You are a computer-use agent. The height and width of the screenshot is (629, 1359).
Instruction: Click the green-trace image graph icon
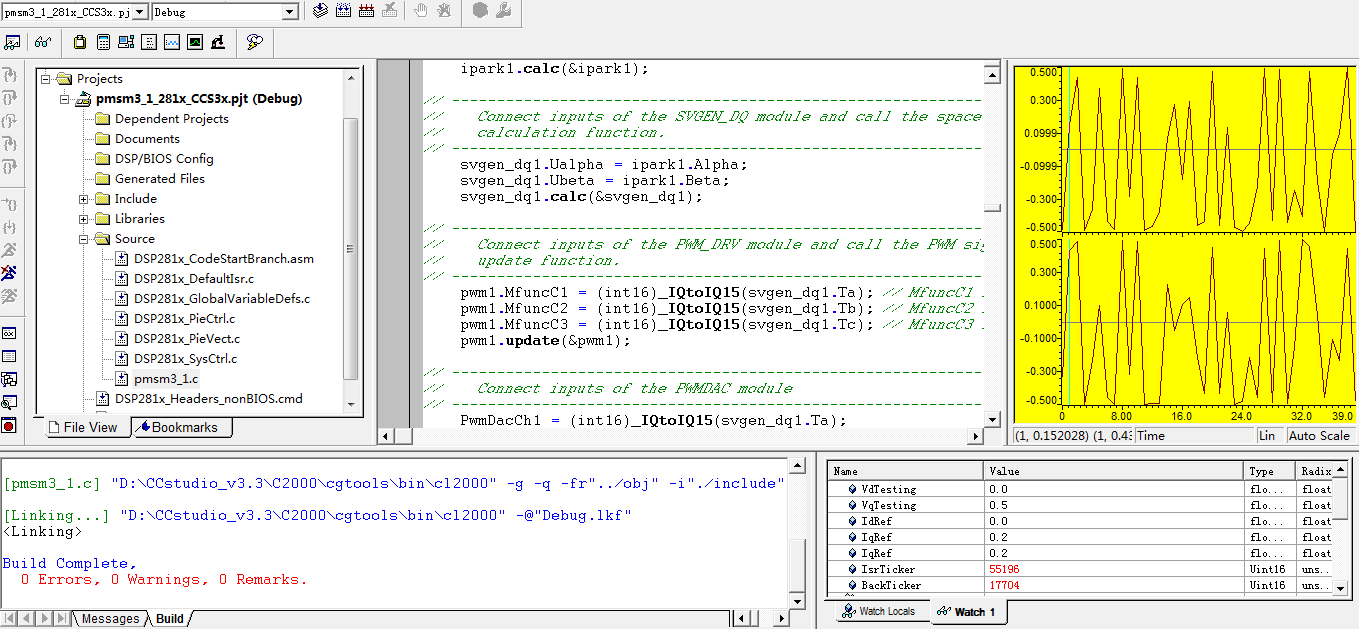[x=195, y=42]
